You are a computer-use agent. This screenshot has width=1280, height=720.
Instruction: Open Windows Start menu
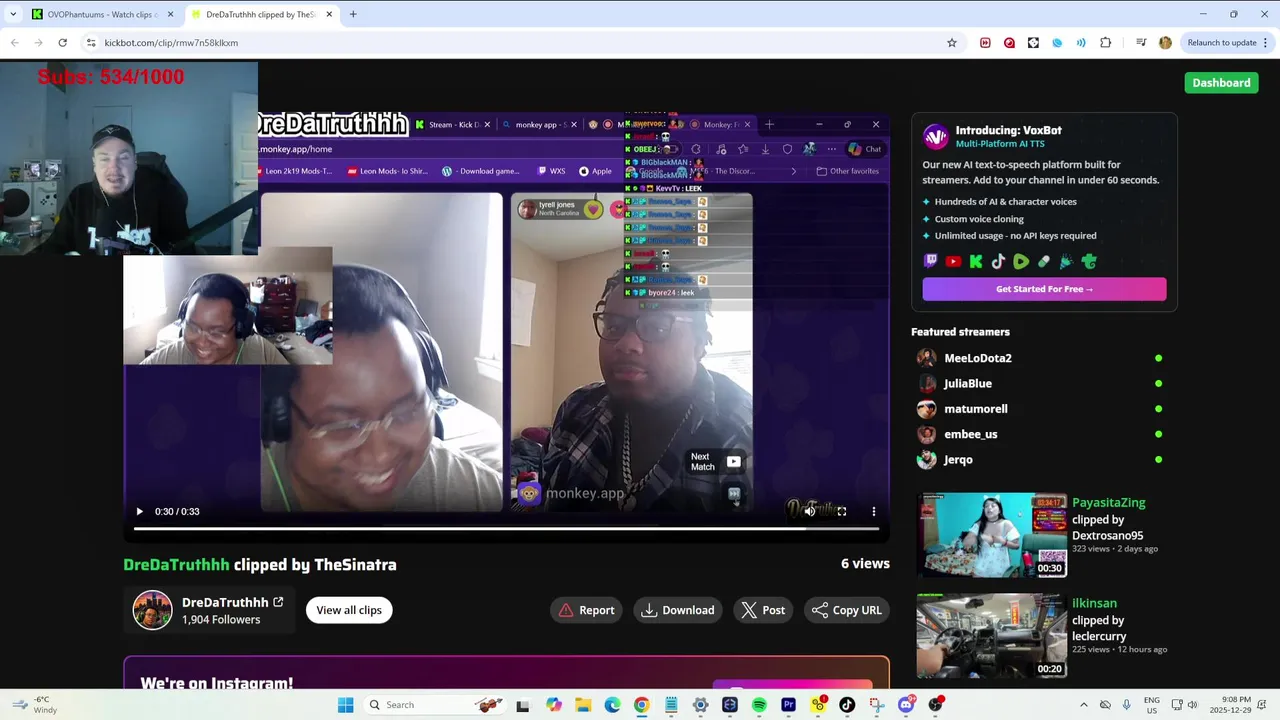pyautogui.click(x=346, y=705)
